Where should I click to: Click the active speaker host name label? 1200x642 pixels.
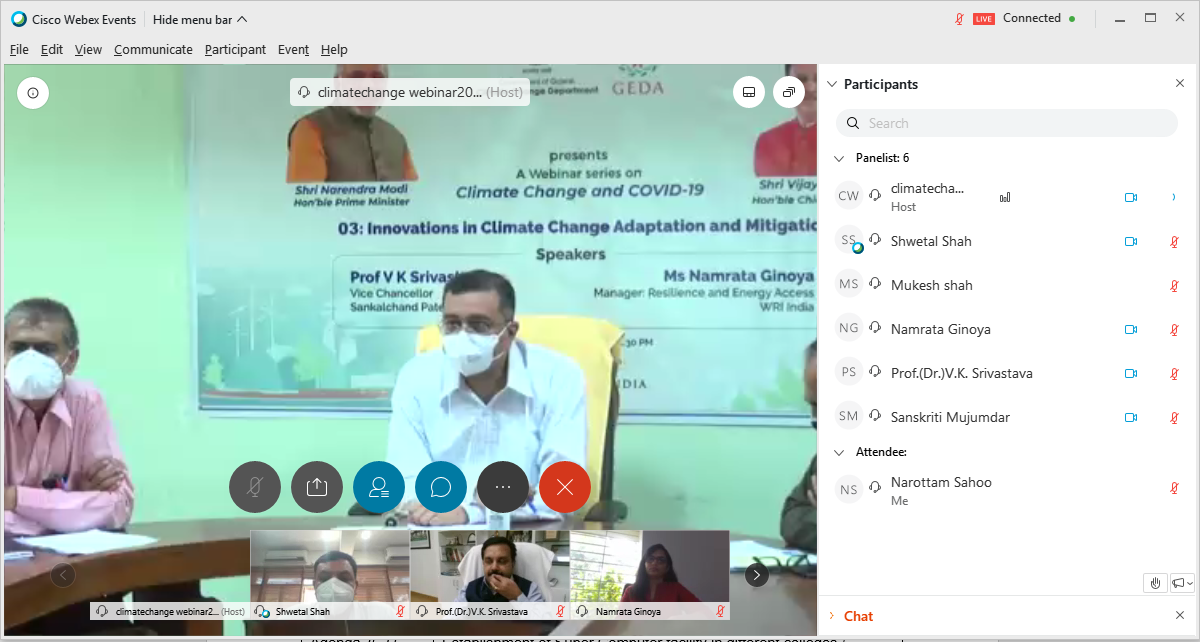[410, 92]
